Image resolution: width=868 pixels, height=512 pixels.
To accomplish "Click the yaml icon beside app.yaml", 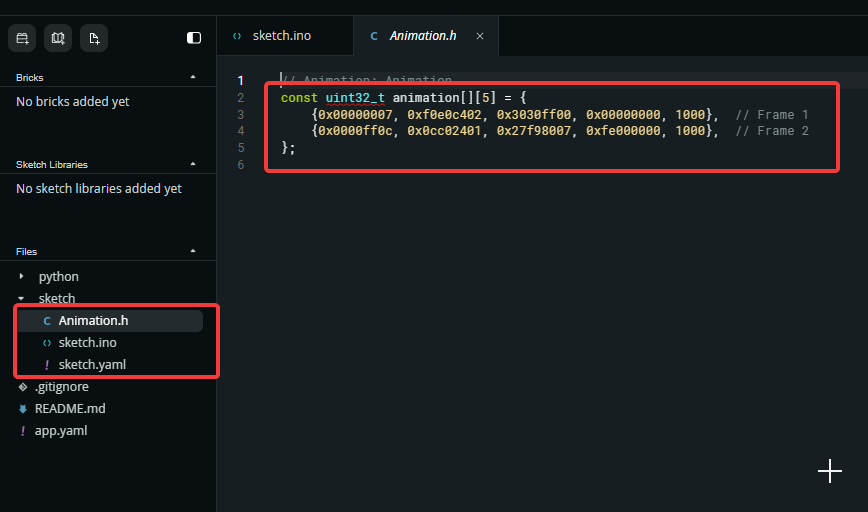I will click(23, 431).
